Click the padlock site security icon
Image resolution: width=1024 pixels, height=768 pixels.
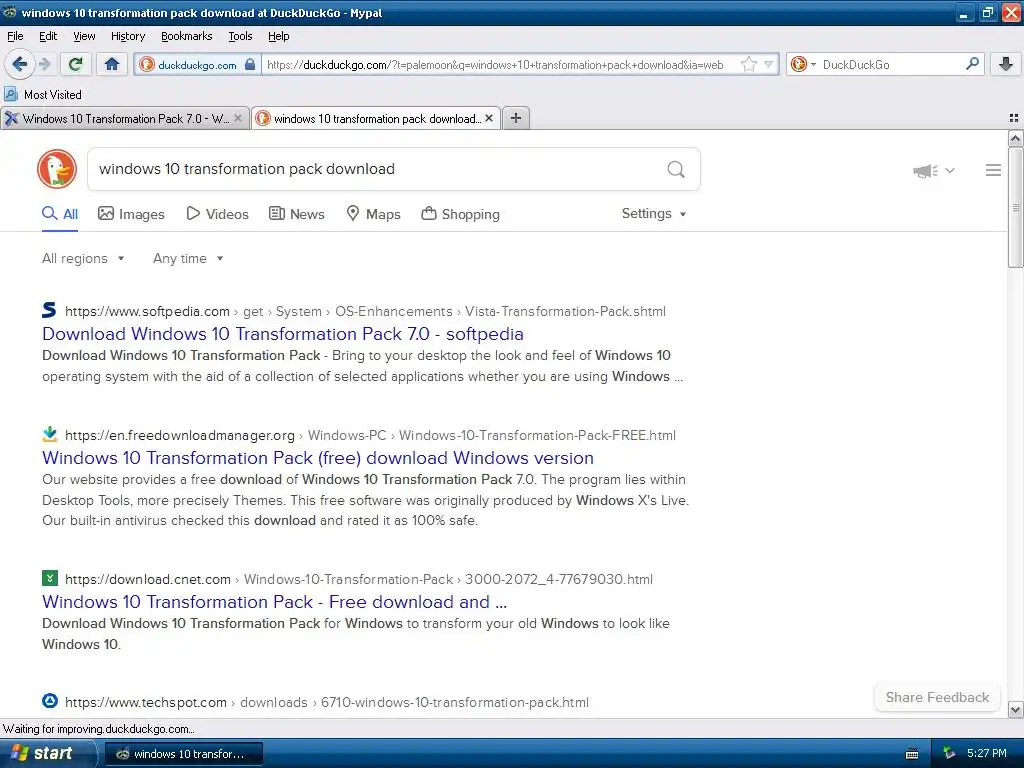[x=250, y=64]
